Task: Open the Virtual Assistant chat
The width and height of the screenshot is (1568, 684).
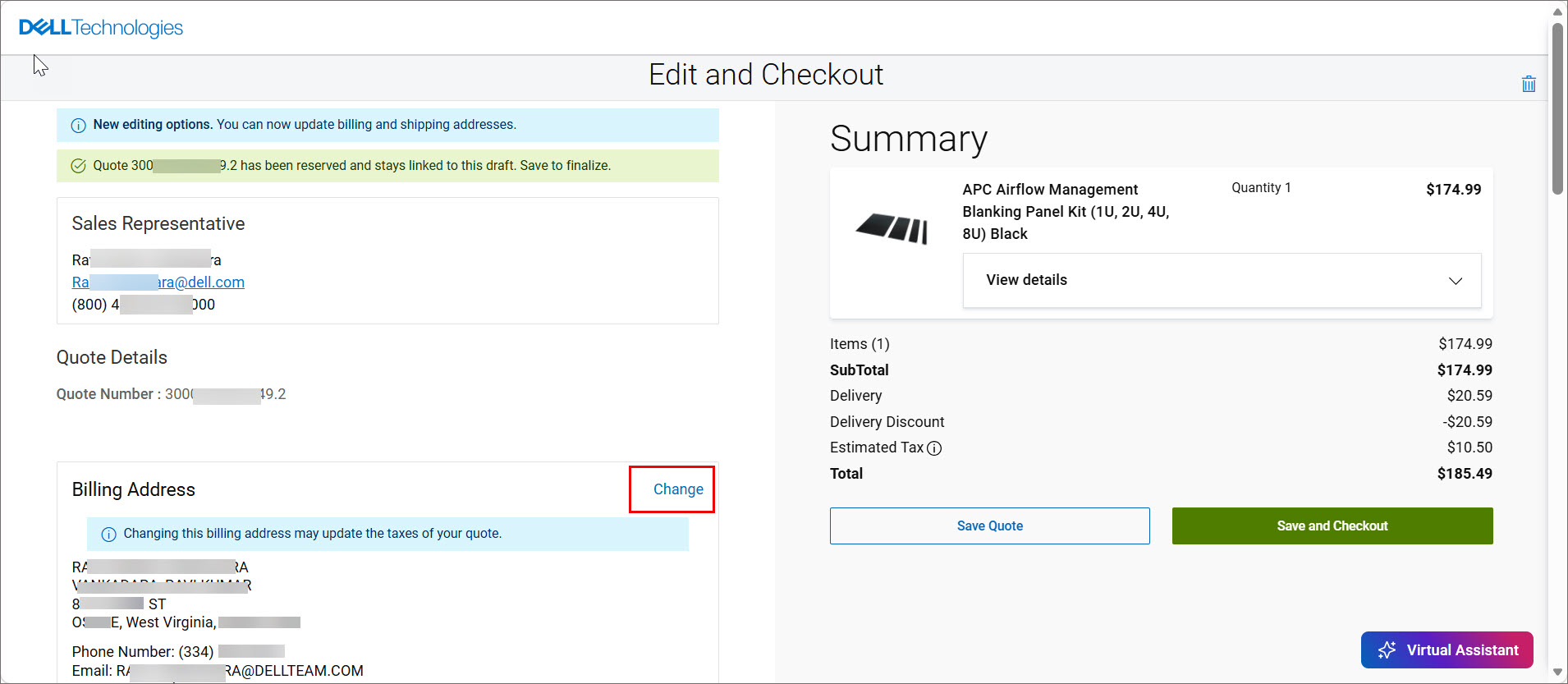Action: pyautogui.click(x=1447, y=650)
